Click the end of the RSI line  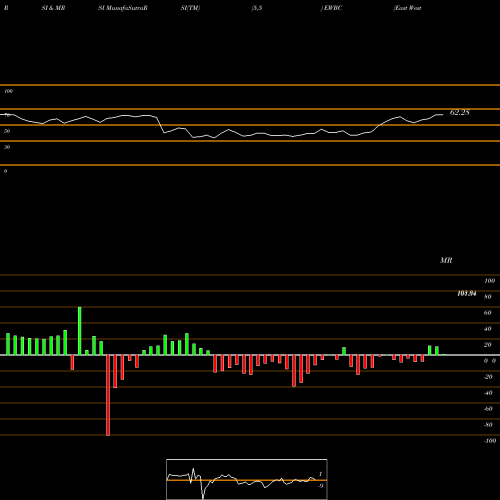(x=443, y=115)
